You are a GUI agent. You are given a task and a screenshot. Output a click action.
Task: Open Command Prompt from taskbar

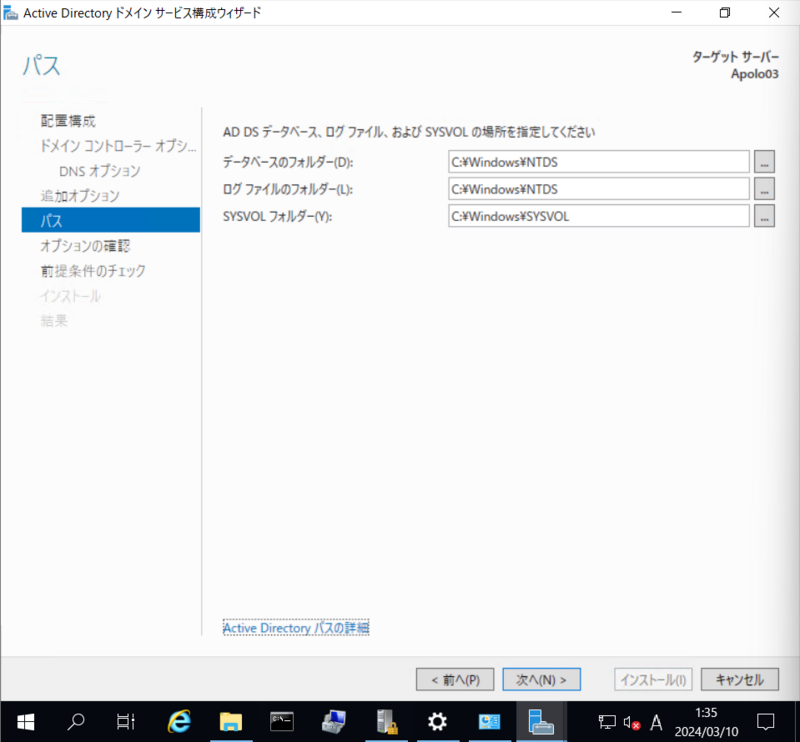point(282,722)
